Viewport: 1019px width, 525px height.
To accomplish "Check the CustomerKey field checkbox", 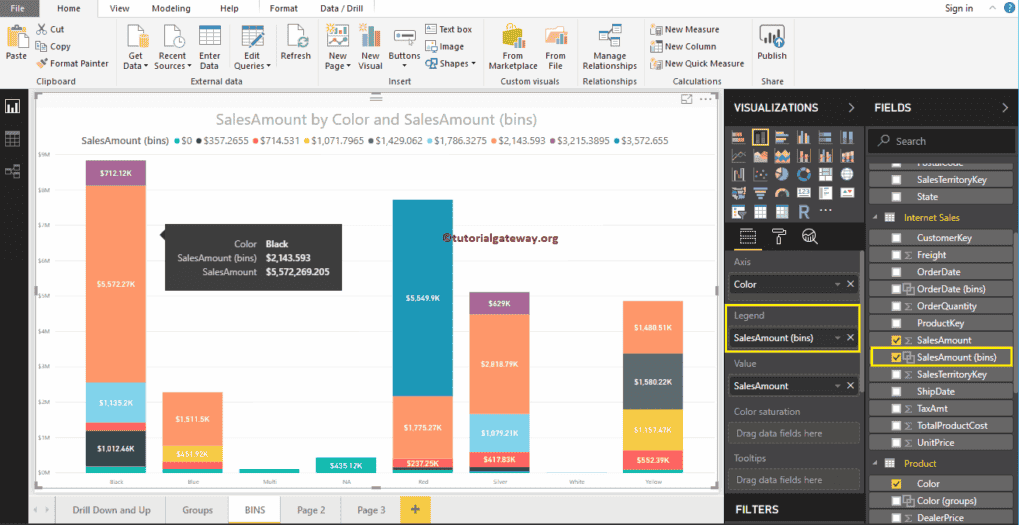I will tap(896, 238).
